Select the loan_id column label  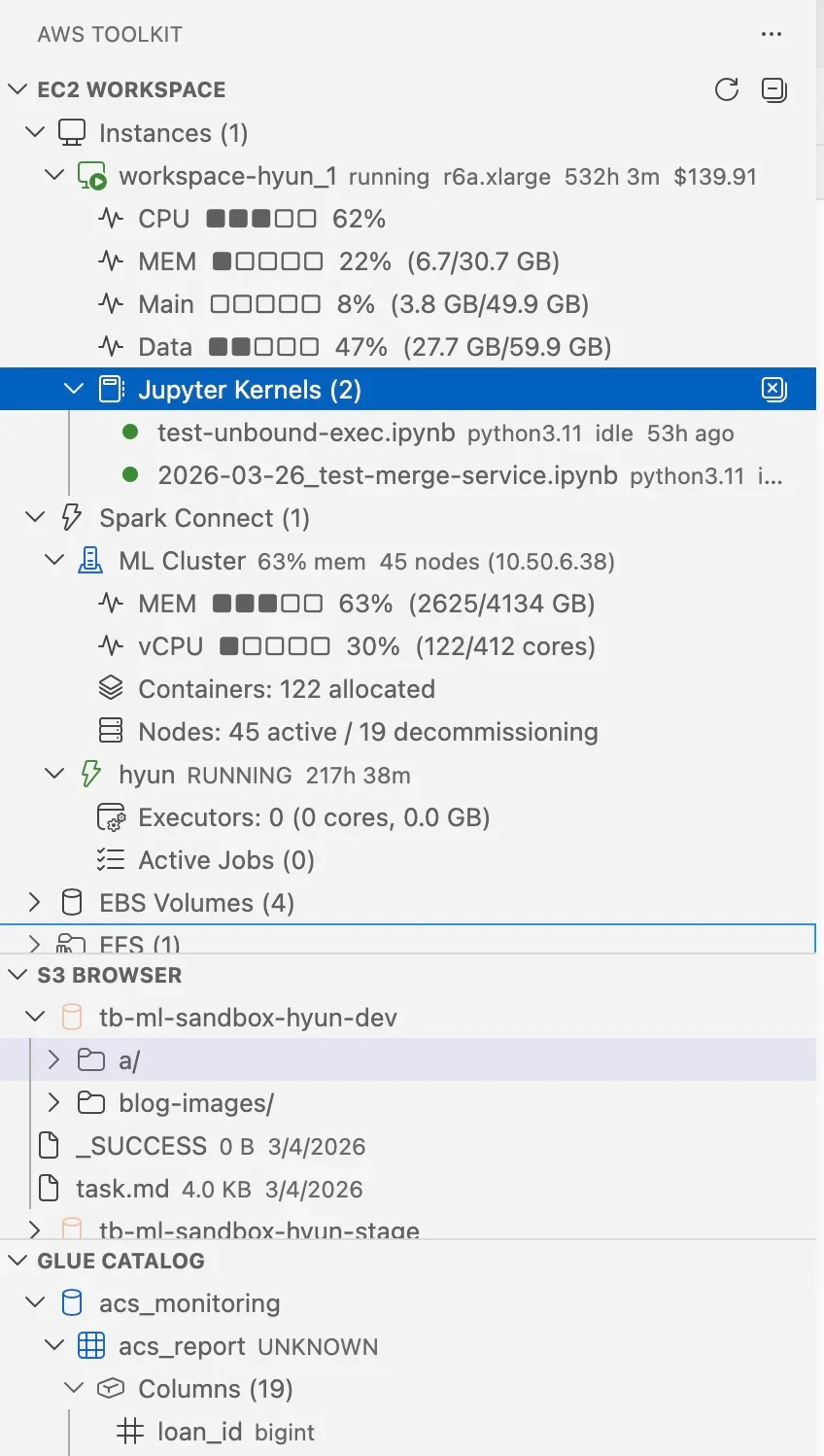pyautogui.click(x=199, y=1432)
